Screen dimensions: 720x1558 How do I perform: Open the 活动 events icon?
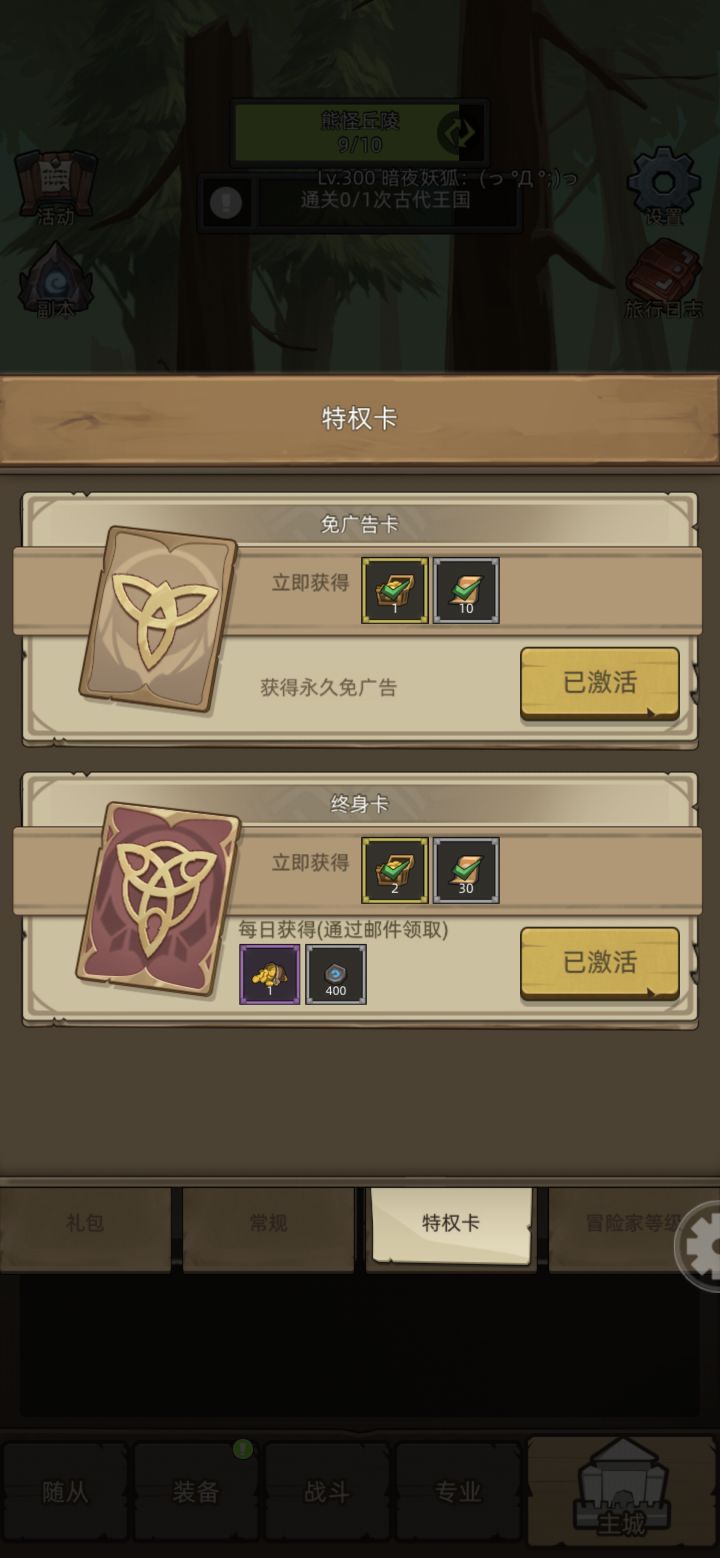[56, 187]
